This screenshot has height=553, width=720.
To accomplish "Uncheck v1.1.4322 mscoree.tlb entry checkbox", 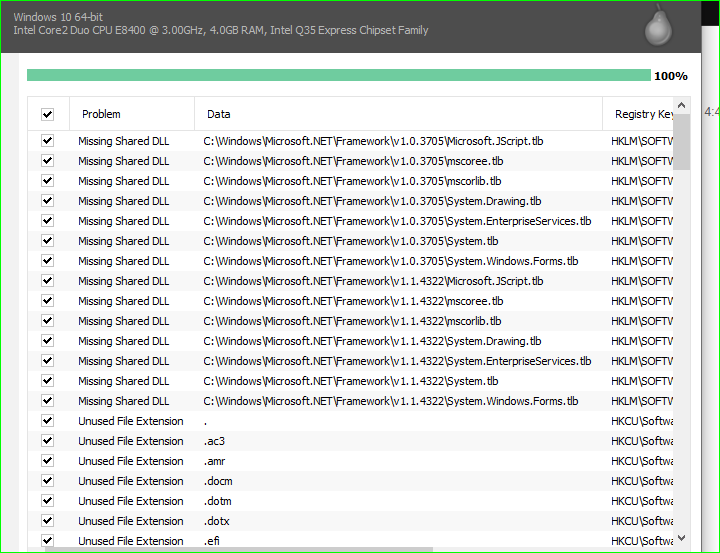I will (47, 300).
